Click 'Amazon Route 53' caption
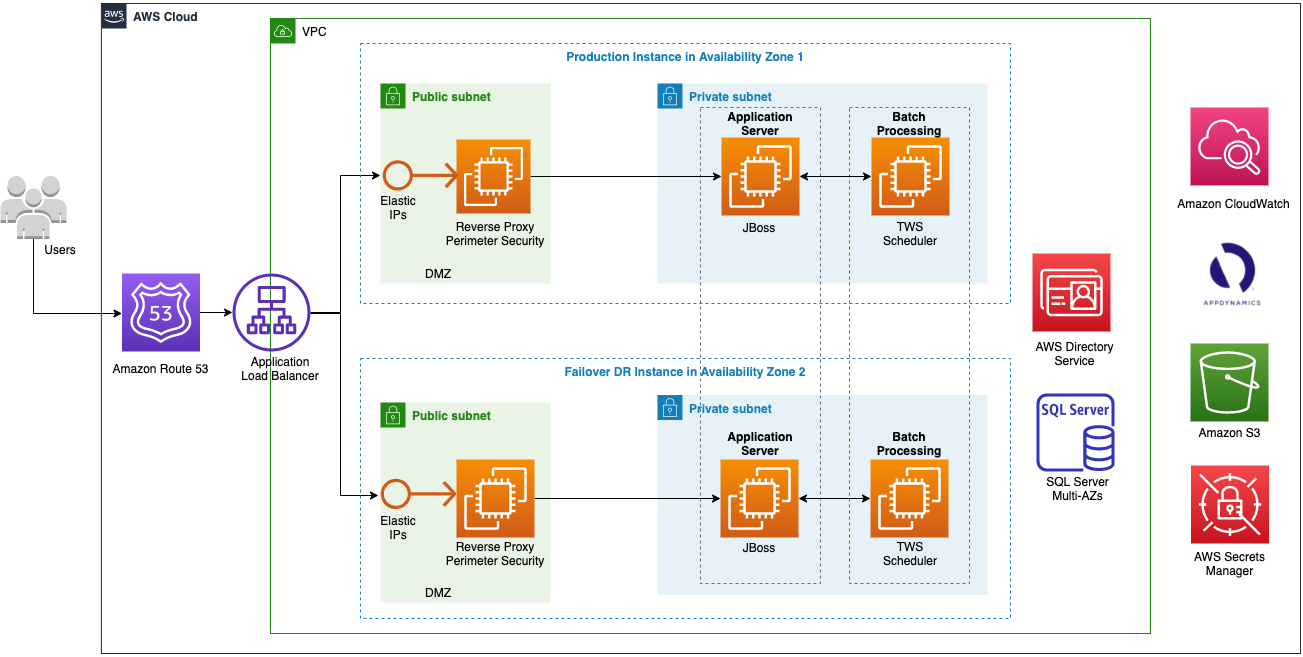1303x657 pixels. point(160,369)
